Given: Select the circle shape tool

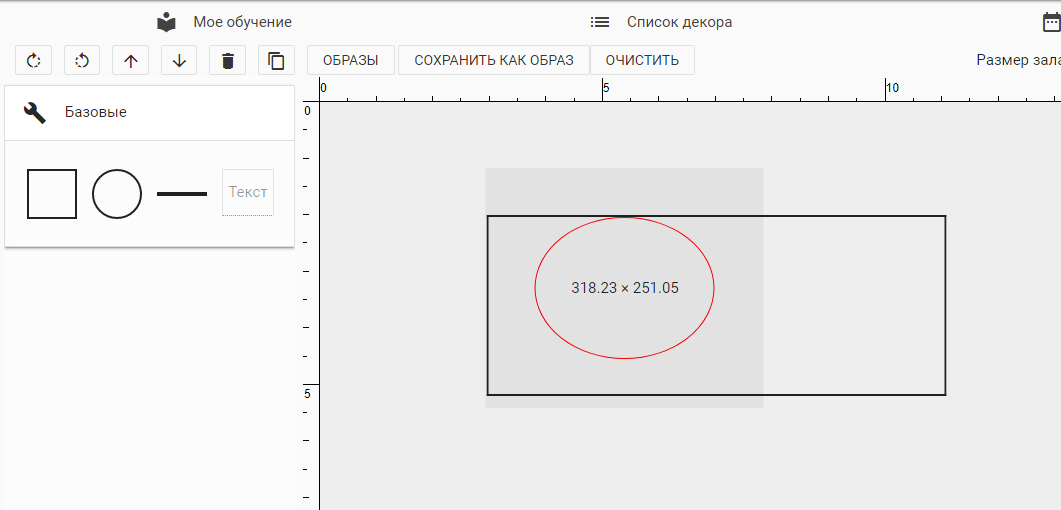Looking at the screenshot, I should tap(117, 193).
